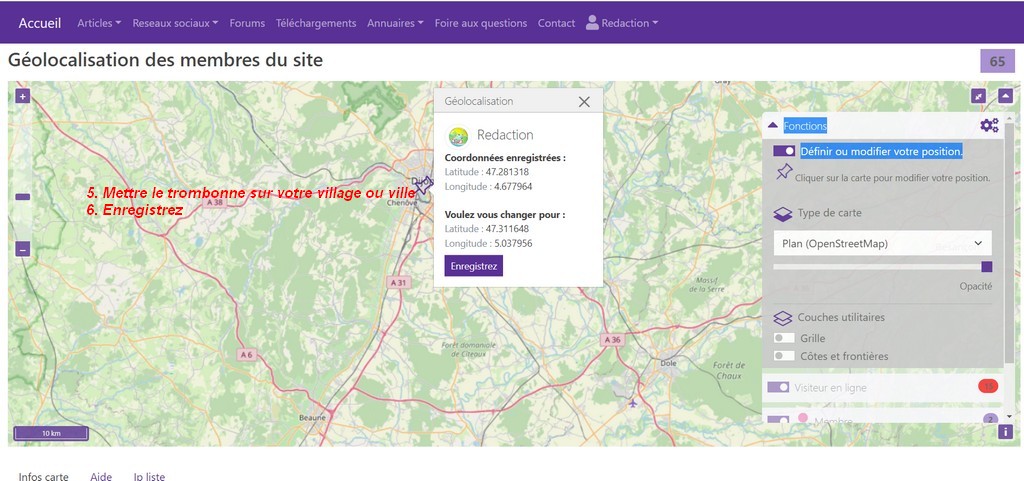Zoom in with the map plus button
This screenshot has width=1024, height=481.
[x=23, y=97]
